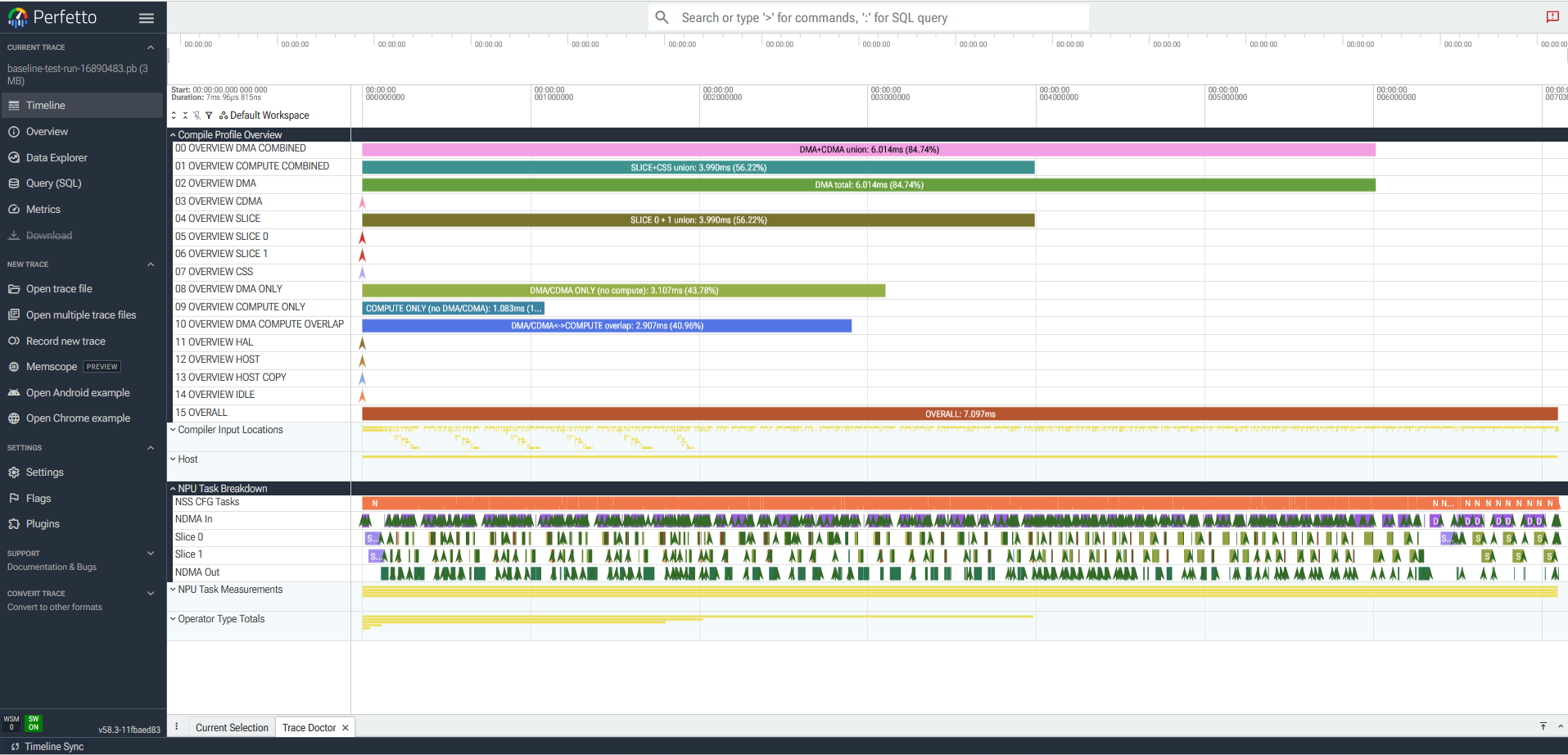Viewport: 1568px width, 755px height.
Task: Click the WSM 0 status indicator
Action: click(x=11, y=723)
